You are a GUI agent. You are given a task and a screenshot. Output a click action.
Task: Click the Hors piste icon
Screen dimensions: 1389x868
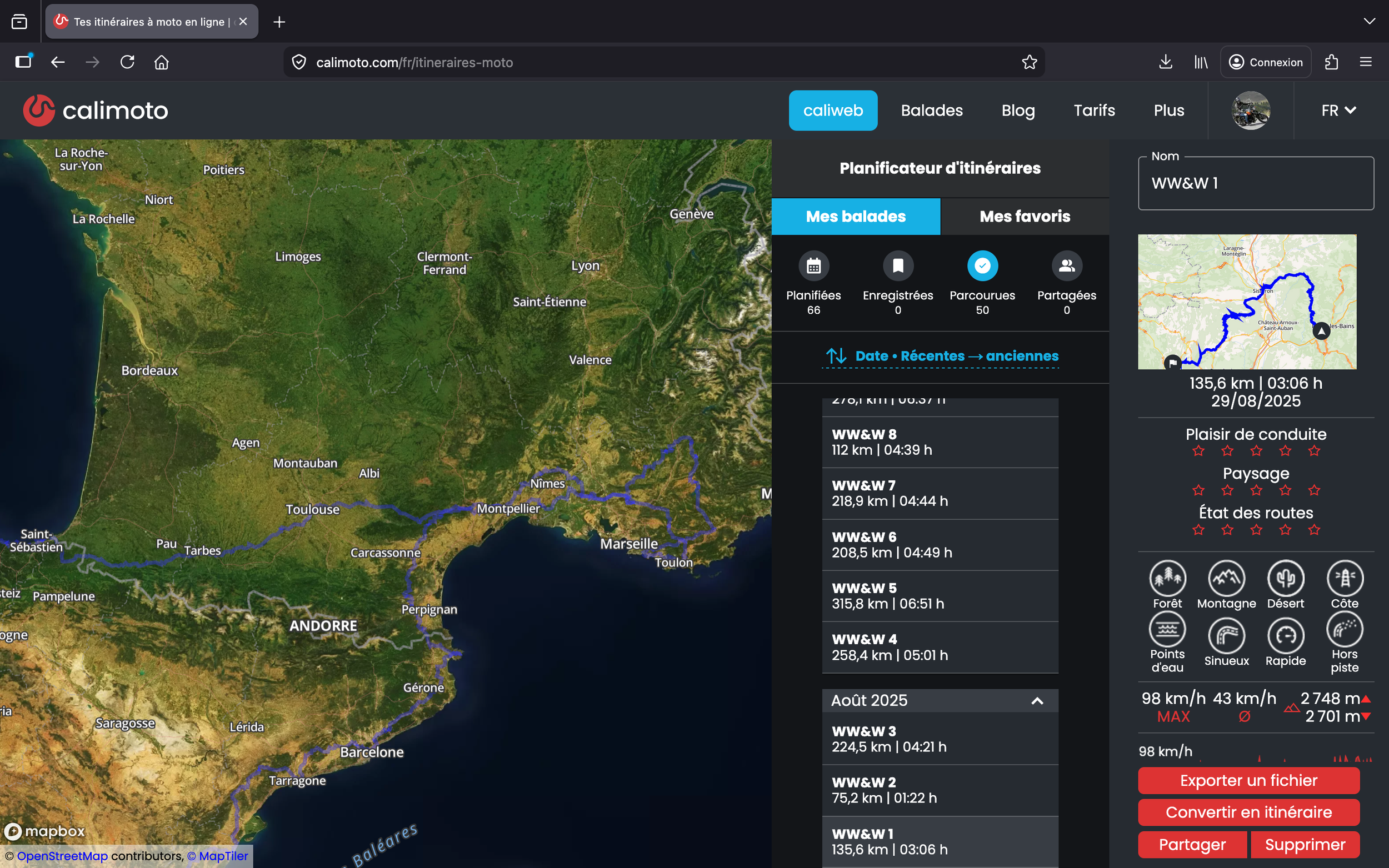[1344, 629]
